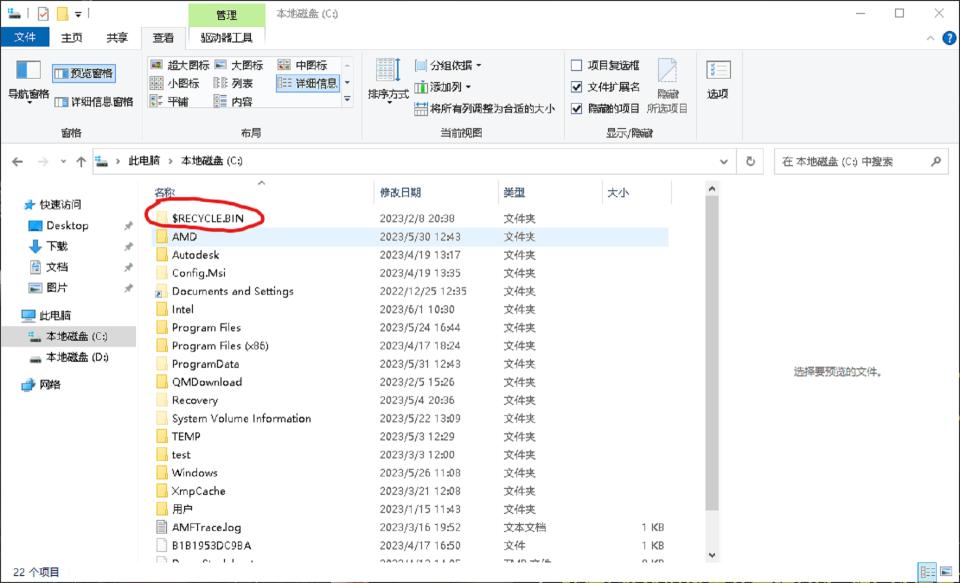This screenshot has width=960, height=583.
Task: Open folder view 选项 options
Action: pos(718,80)
